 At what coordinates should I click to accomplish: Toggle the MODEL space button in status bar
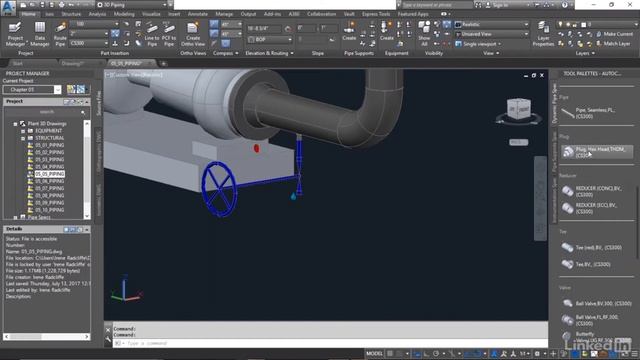pos(374,354)
